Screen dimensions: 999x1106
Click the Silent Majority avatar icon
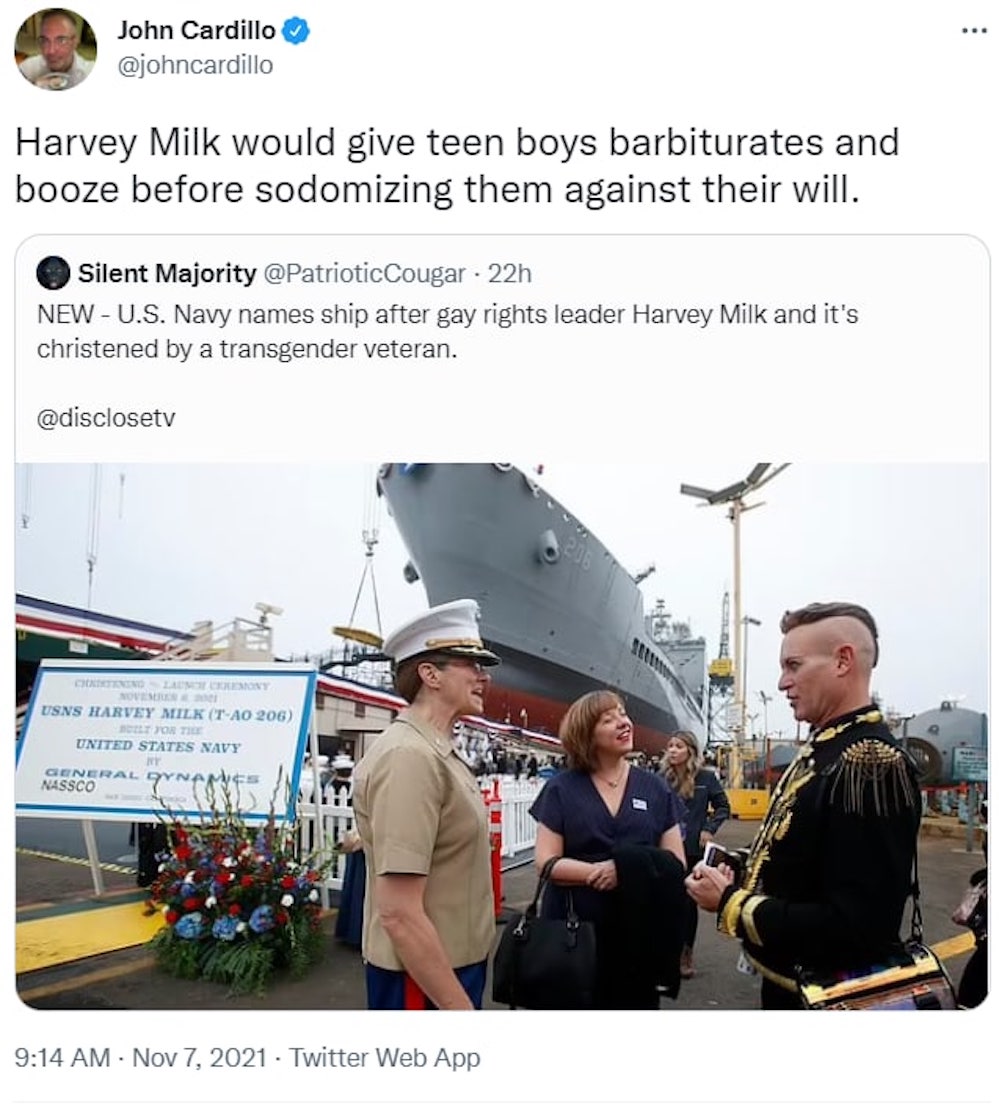click(53, 274)
